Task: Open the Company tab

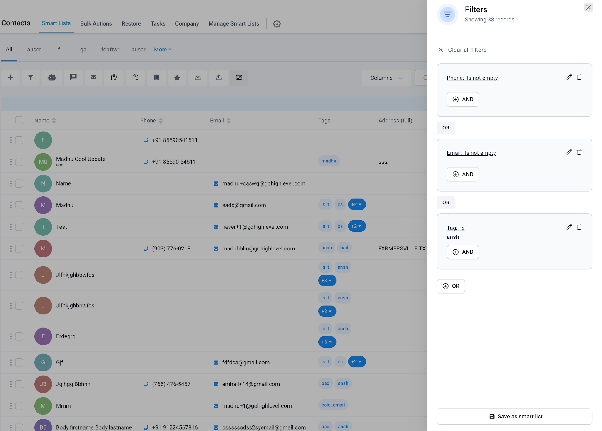Action: click(187, 23)
